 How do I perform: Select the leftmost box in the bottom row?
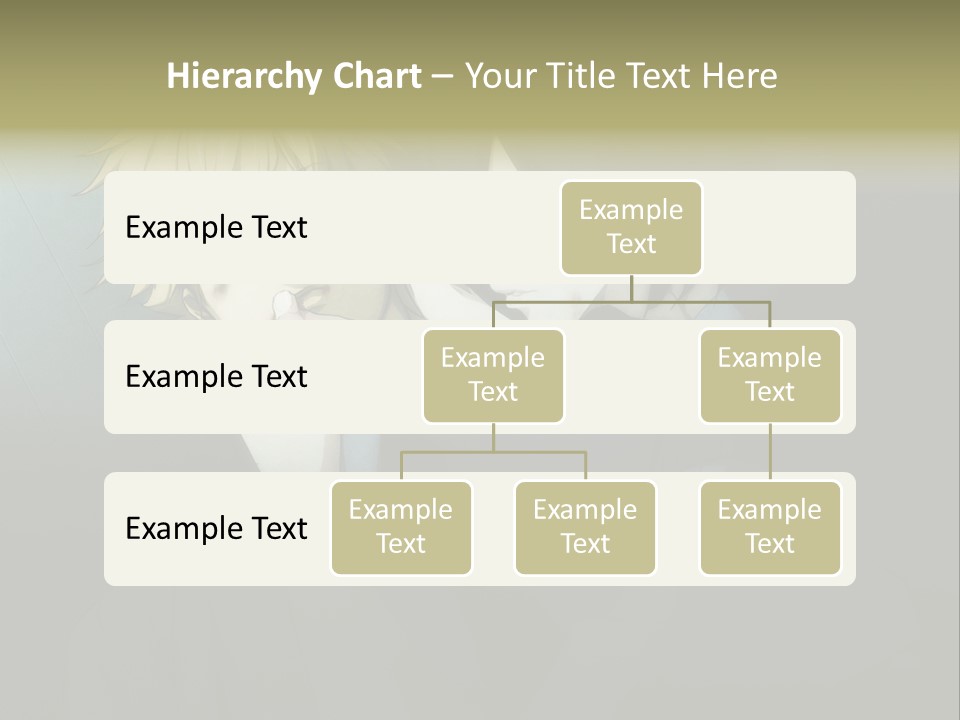point(401,528)
